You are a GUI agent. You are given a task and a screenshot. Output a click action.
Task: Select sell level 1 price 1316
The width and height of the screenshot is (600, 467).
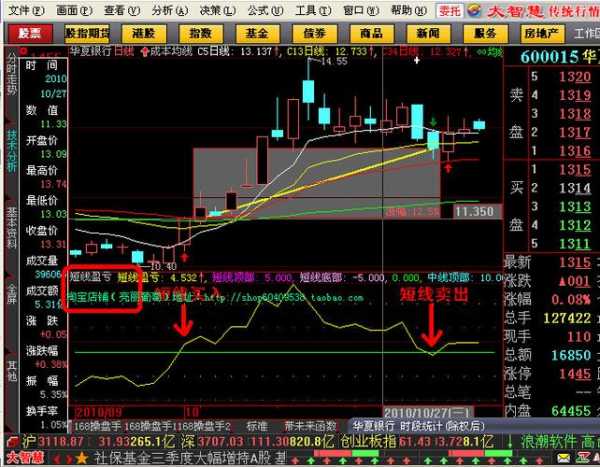click(x=575, y=151)
